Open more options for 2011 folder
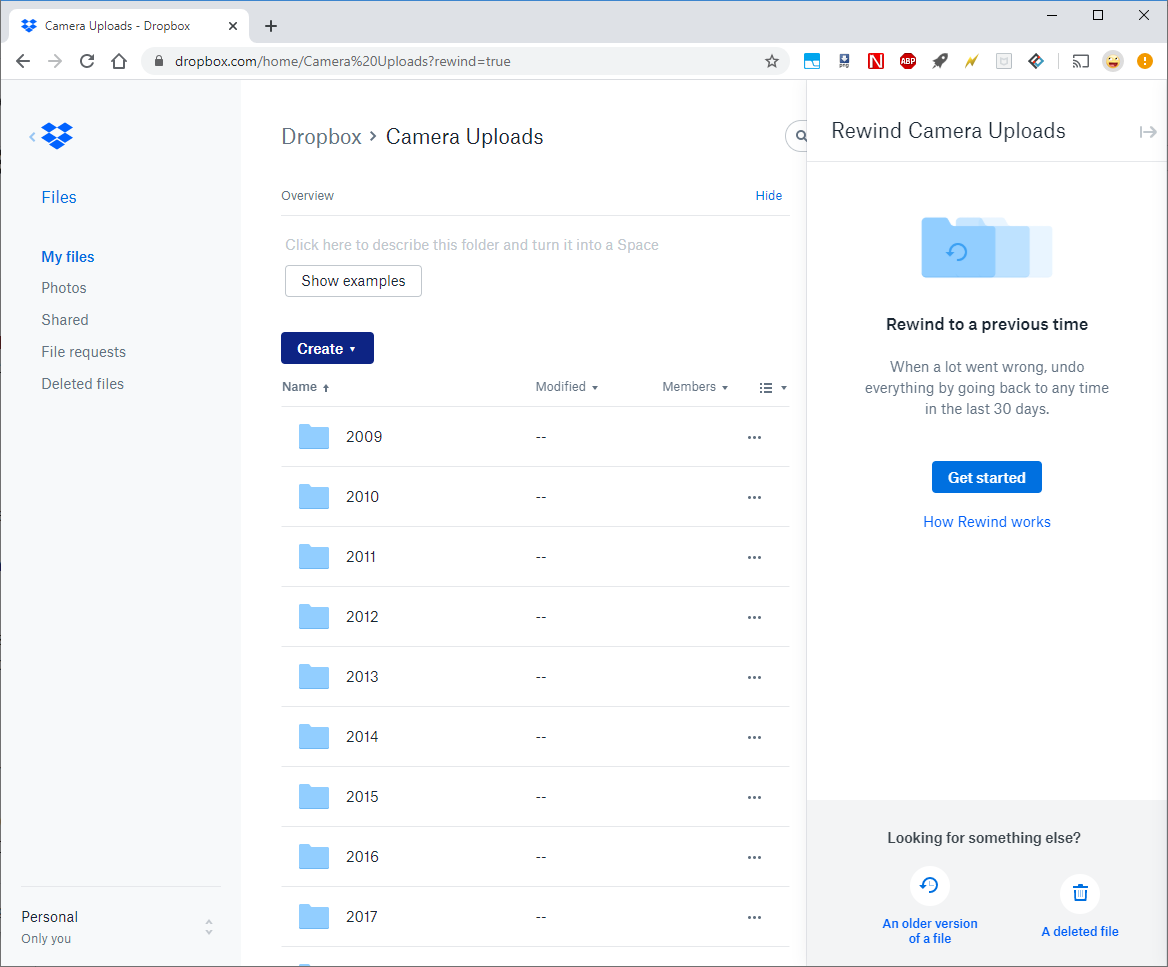The width and height of the screenshot is (1168, 967). (754, 557)
